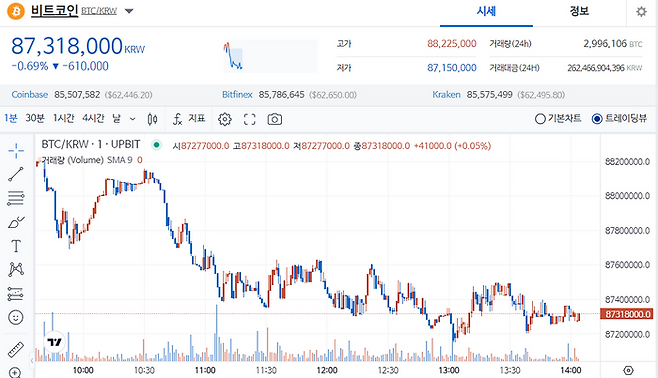Select the 기본차트 radio option
This screenshot has height=378, width=658.
click(x=540, y=119)
